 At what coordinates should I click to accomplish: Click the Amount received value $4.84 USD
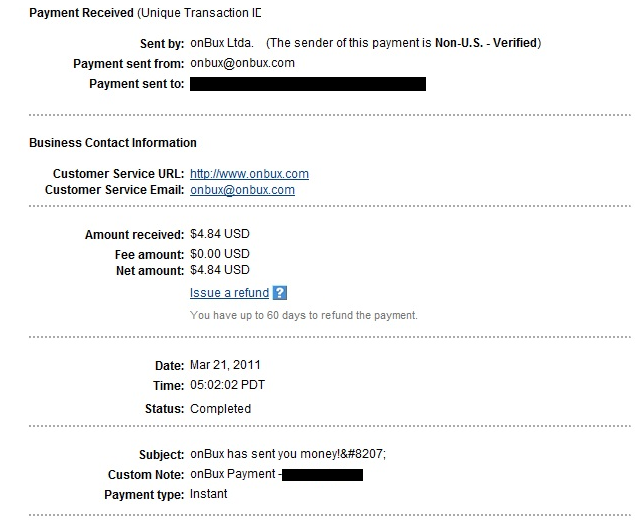(x=219, y=234)
